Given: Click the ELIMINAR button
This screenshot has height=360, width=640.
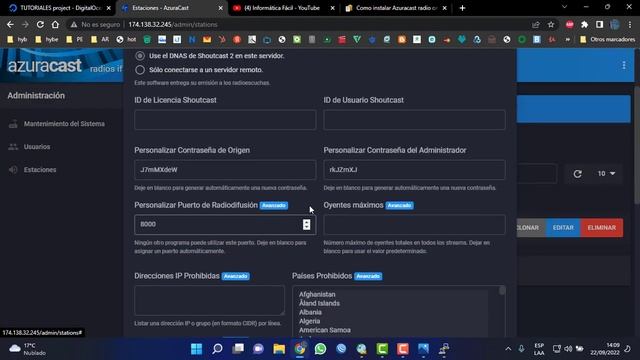Looking at the screenshot, I should (602, 228).
